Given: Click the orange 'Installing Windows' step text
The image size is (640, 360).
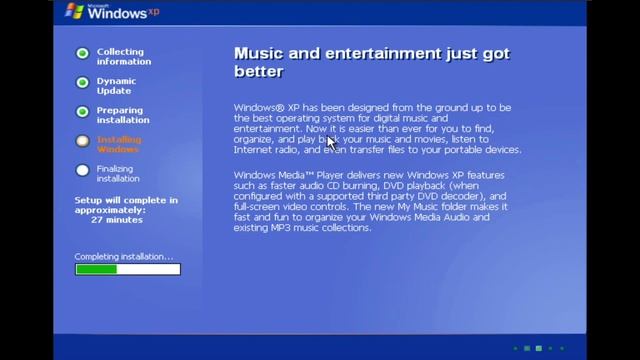Looking at the screenshot, I should (119, 144).
